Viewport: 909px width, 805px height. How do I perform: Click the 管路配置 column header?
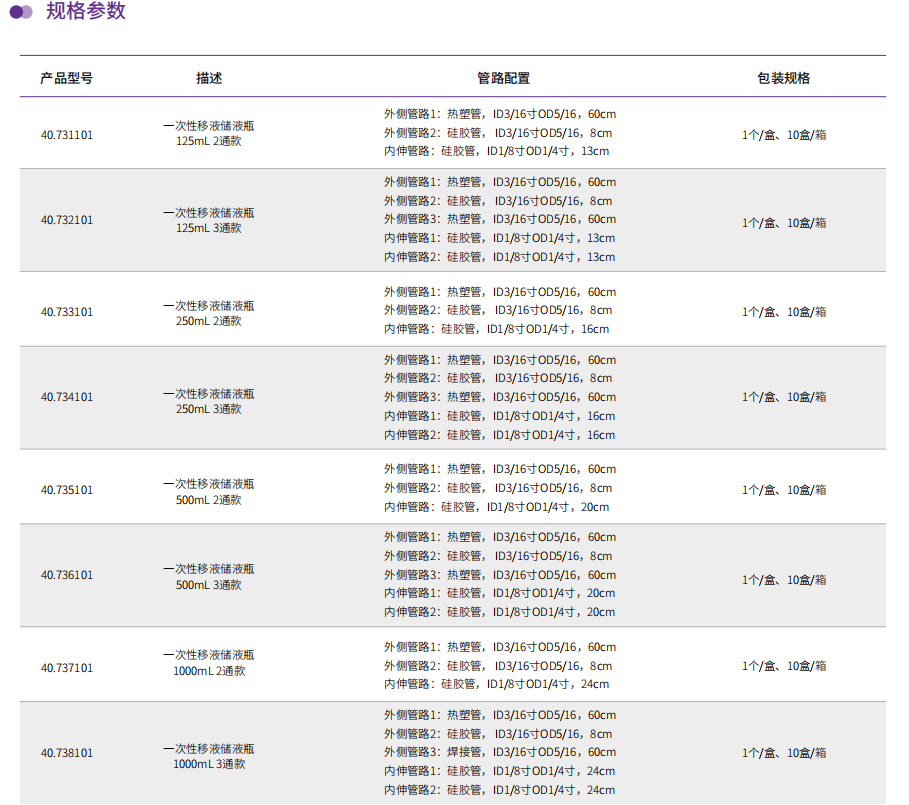503,78
